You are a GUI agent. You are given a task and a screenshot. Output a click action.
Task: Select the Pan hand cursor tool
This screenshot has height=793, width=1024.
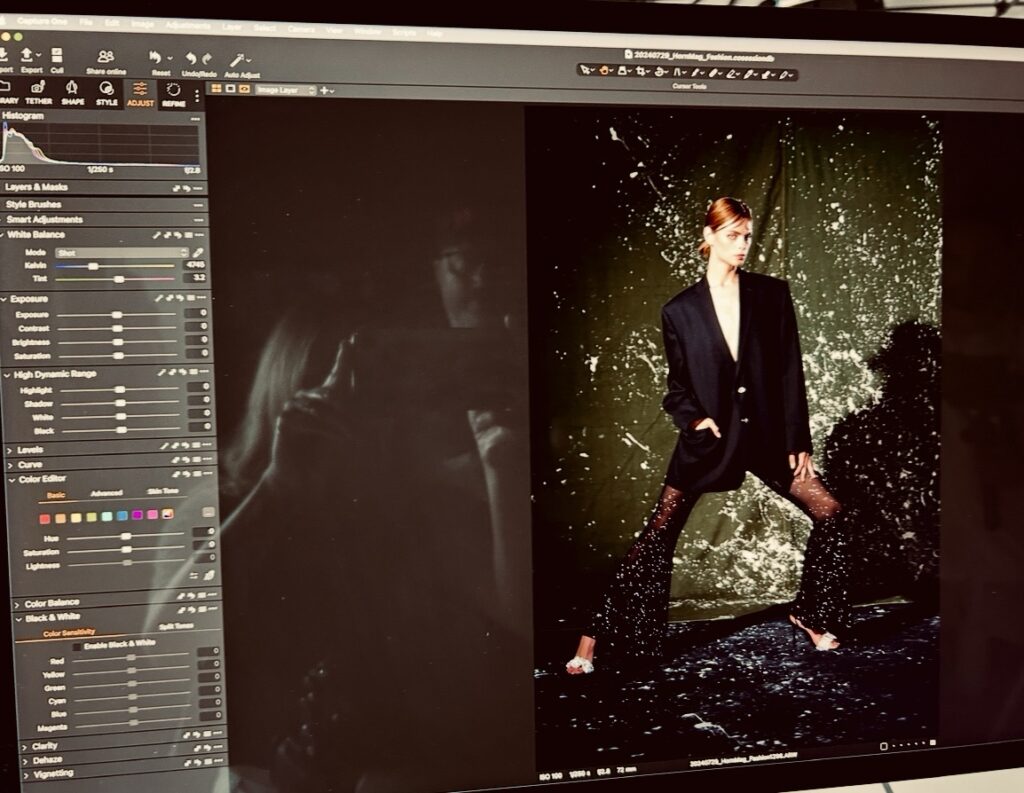click(x=605, y=70)
